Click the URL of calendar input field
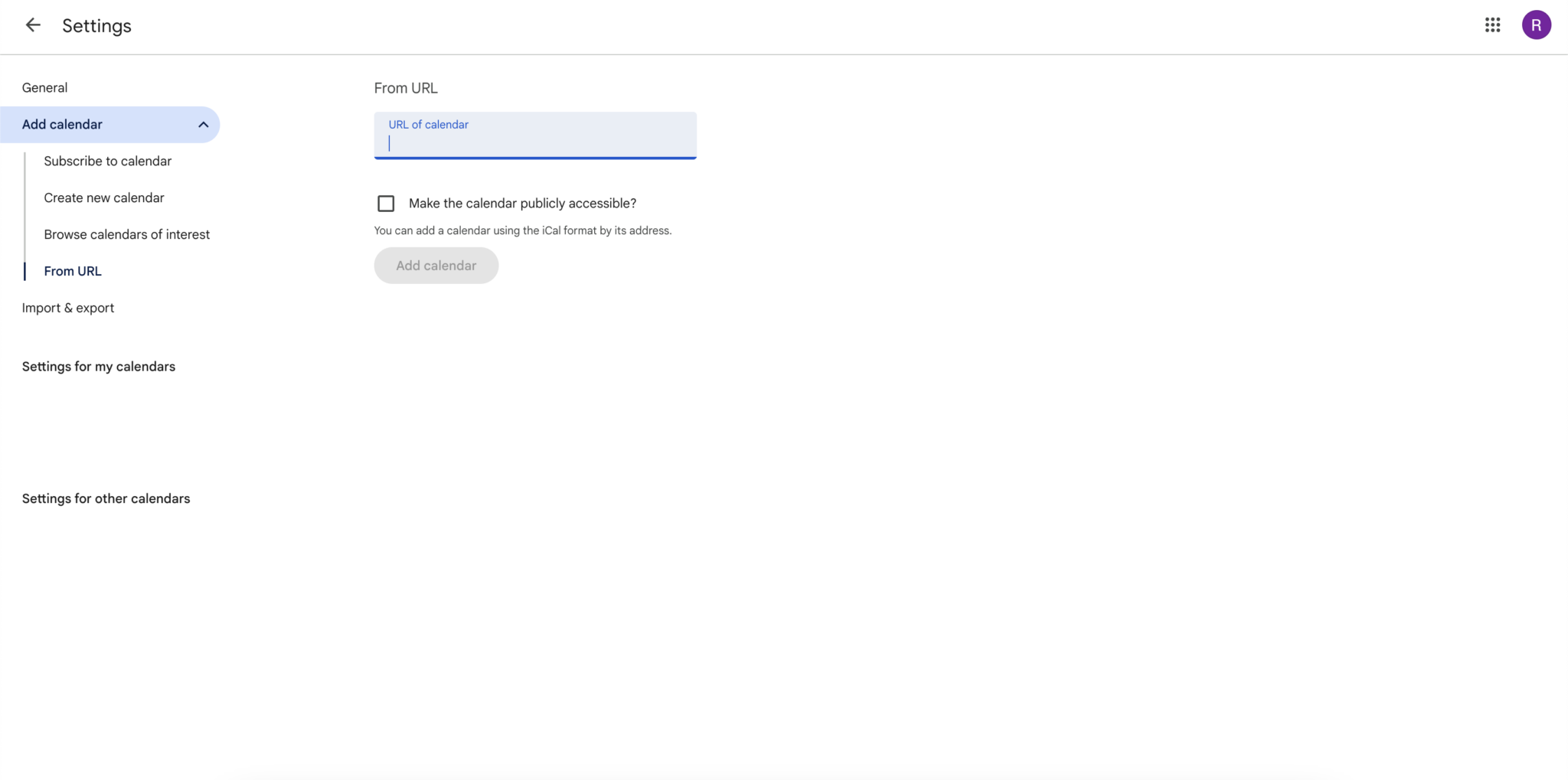 534,142
